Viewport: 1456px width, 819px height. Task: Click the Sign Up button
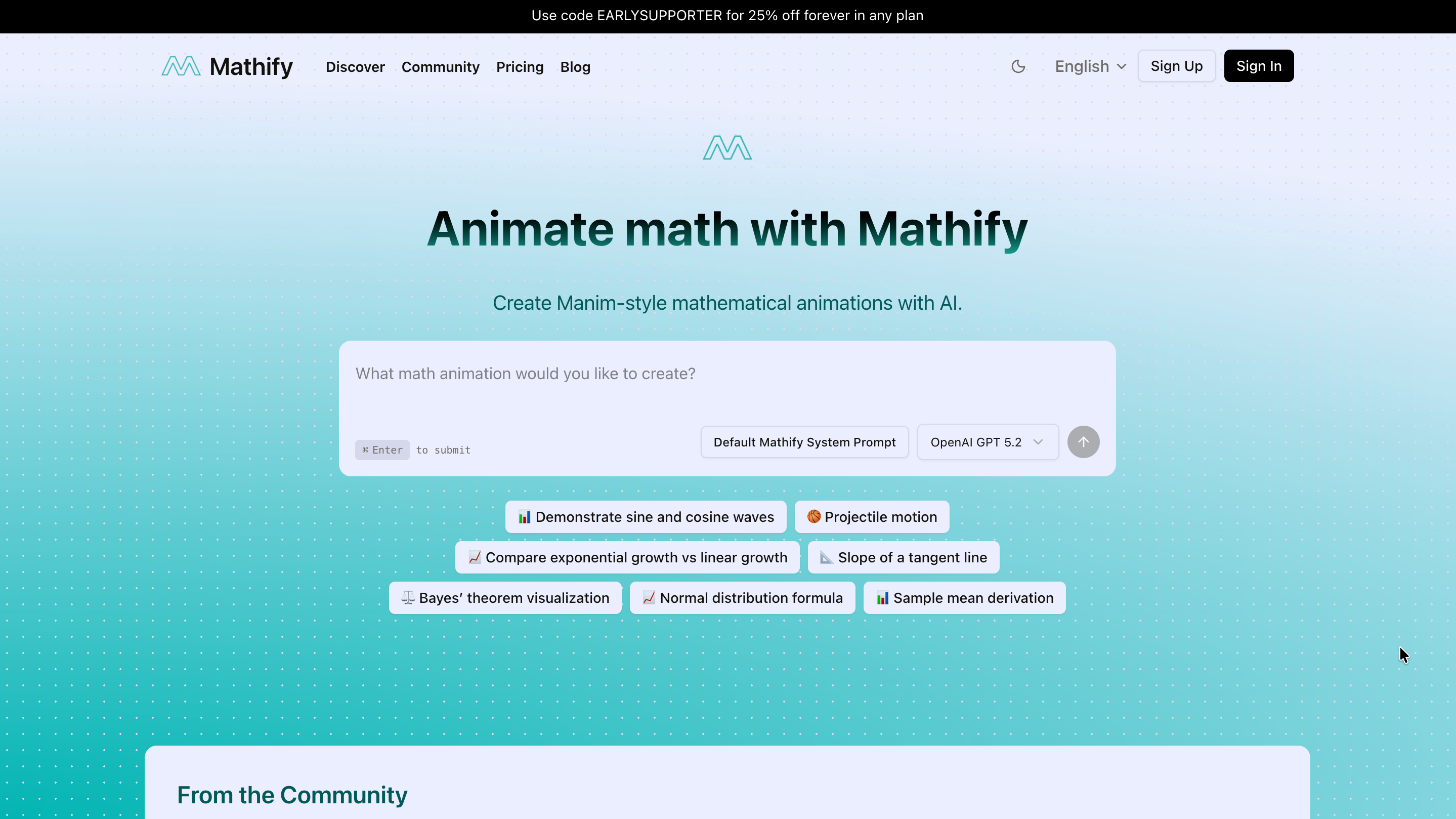pos(1176,66)
